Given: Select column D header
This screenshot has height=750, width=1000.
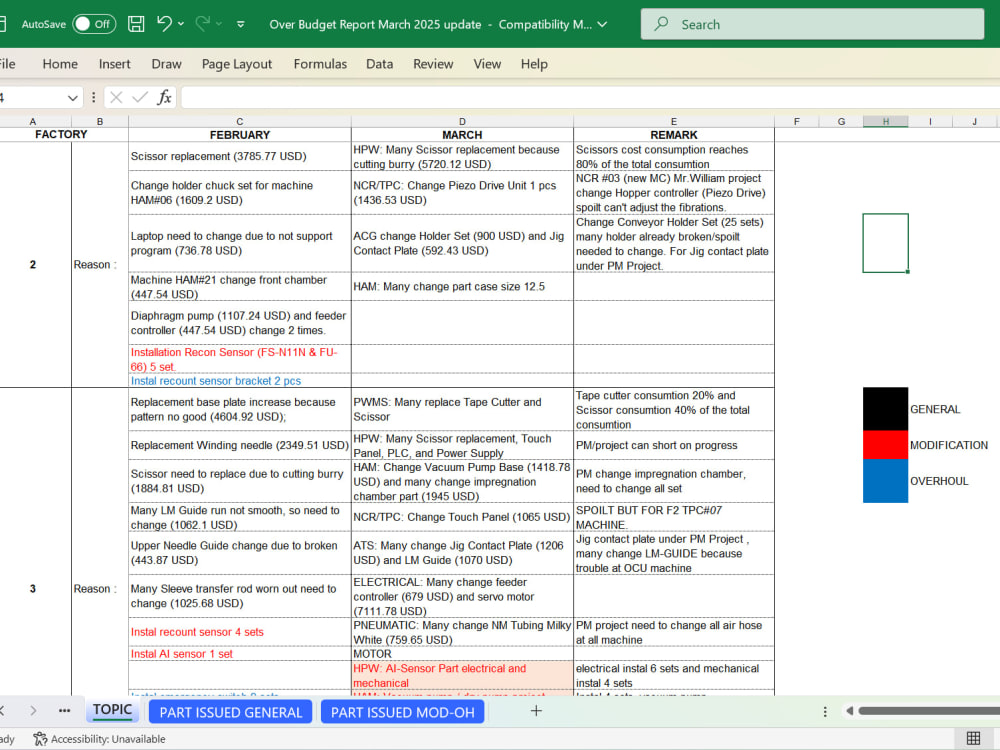Looking at the screenshot, I should tap(462, 121).
